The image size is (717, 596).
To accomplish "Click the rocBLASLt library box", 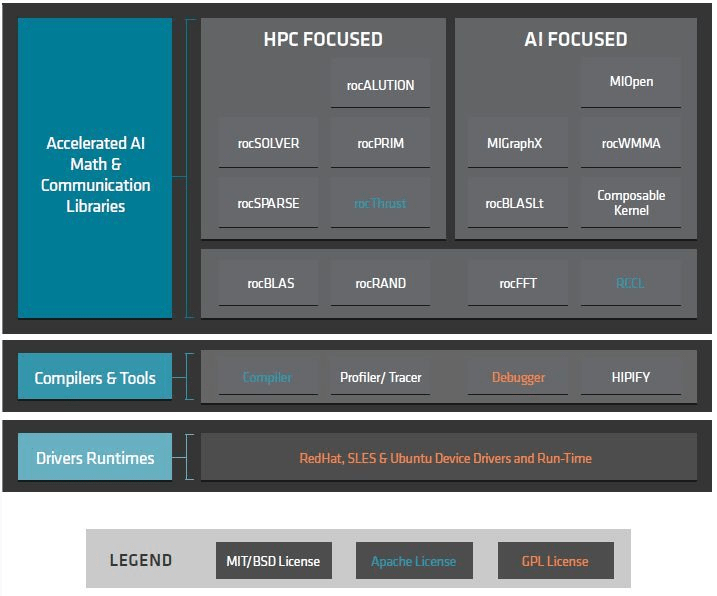I will pos(518,203).
